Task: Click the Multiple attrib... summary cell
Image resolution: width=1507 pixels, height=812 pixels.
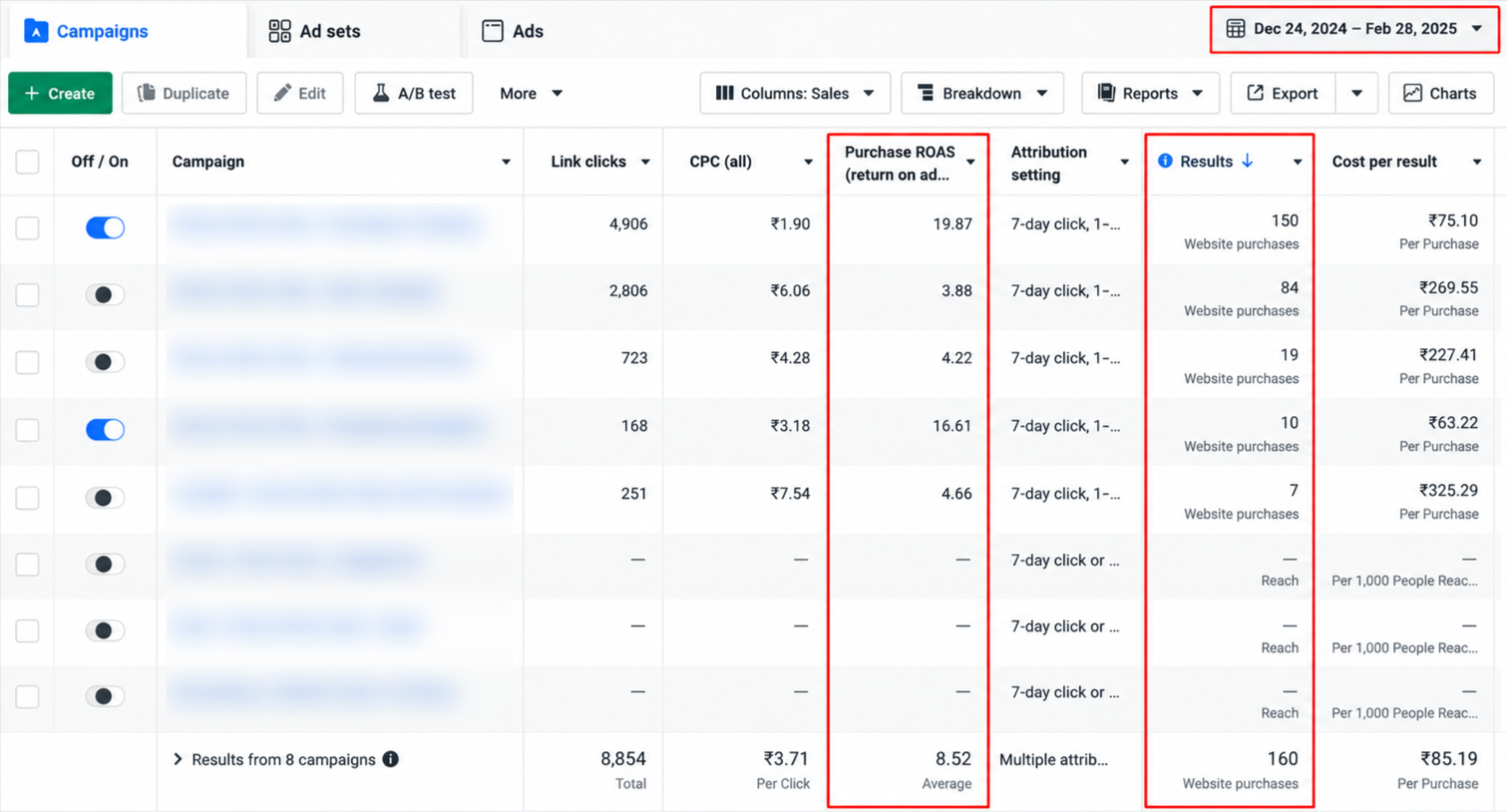Action: click(x=1053, y=759)
